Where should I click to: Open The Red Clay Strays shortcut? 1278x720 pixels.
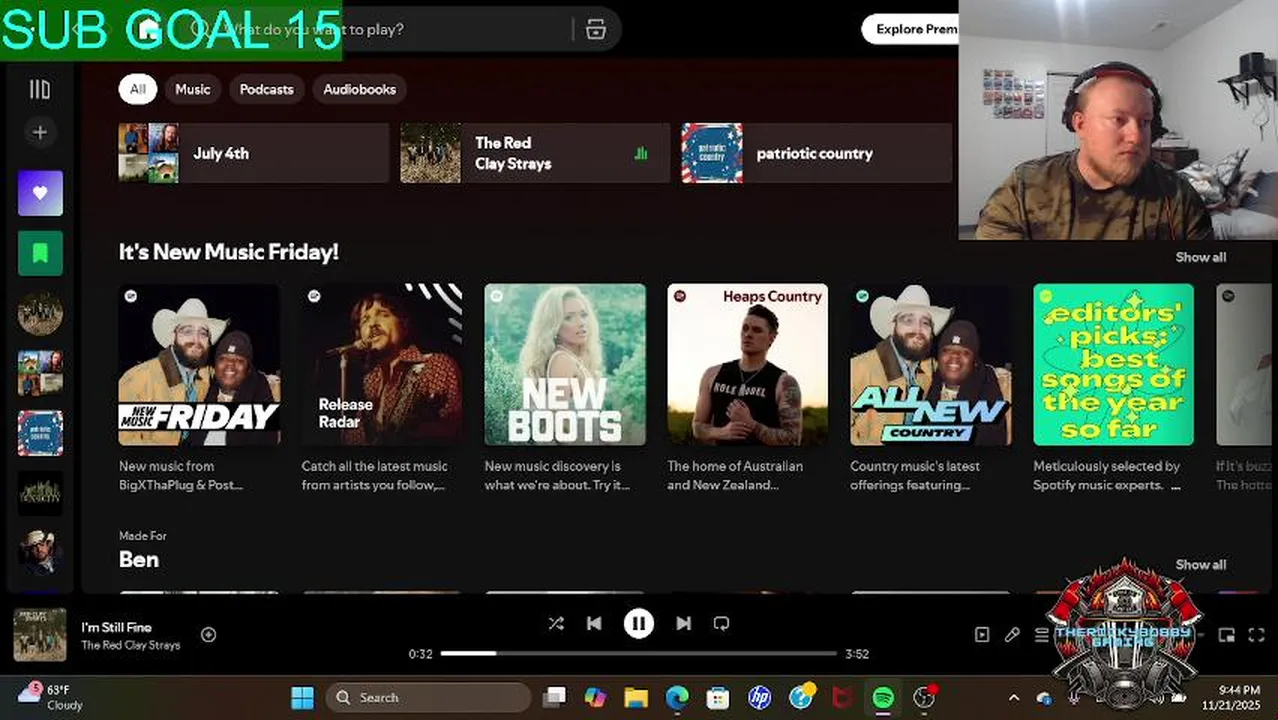click(x=535, y=153)
